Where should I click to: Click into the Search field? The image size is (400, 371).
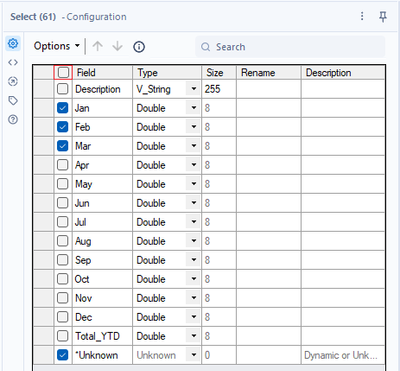tap(290, 47)
